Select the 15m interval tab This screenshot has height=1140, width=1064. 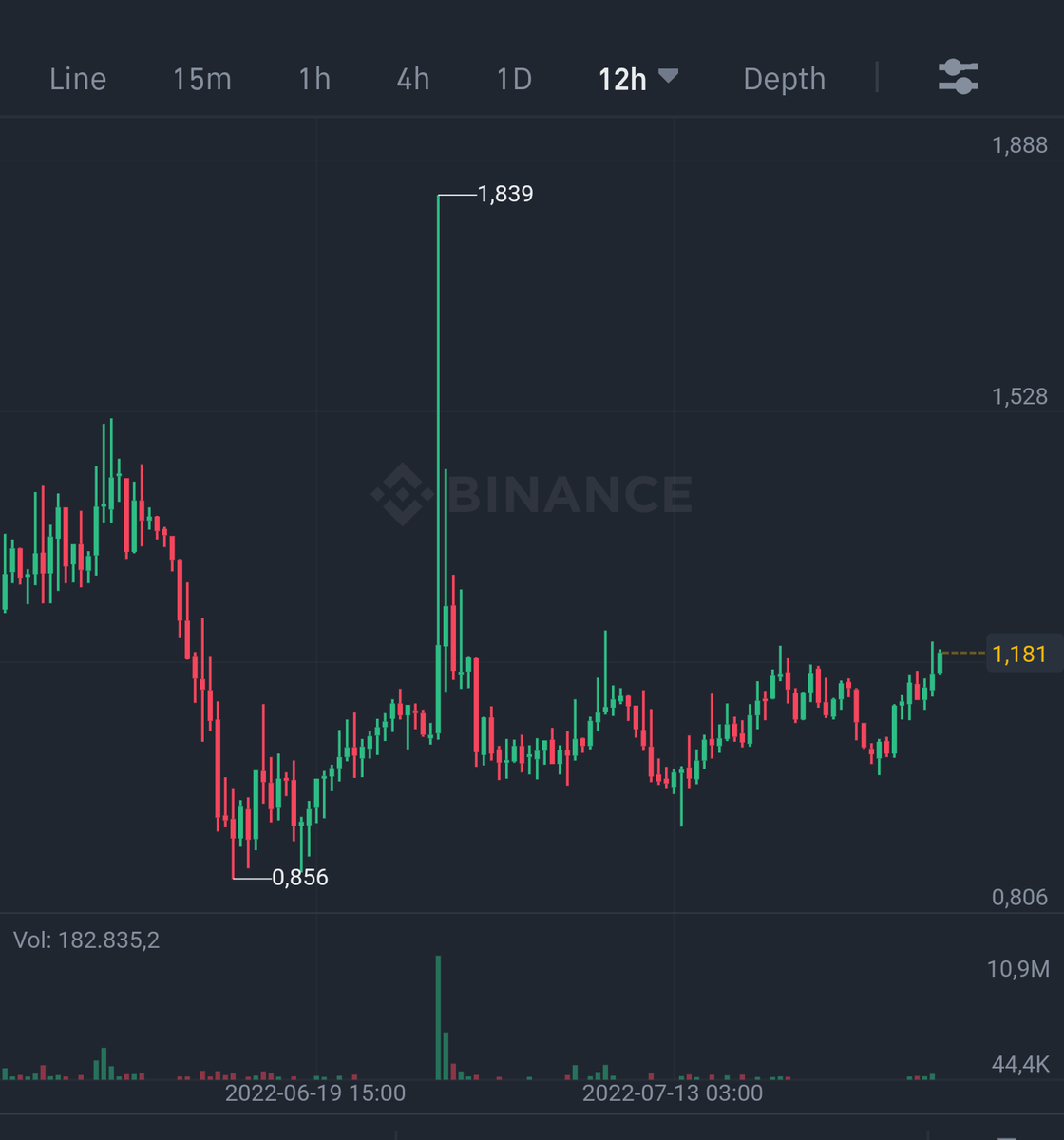coord(201,79)
